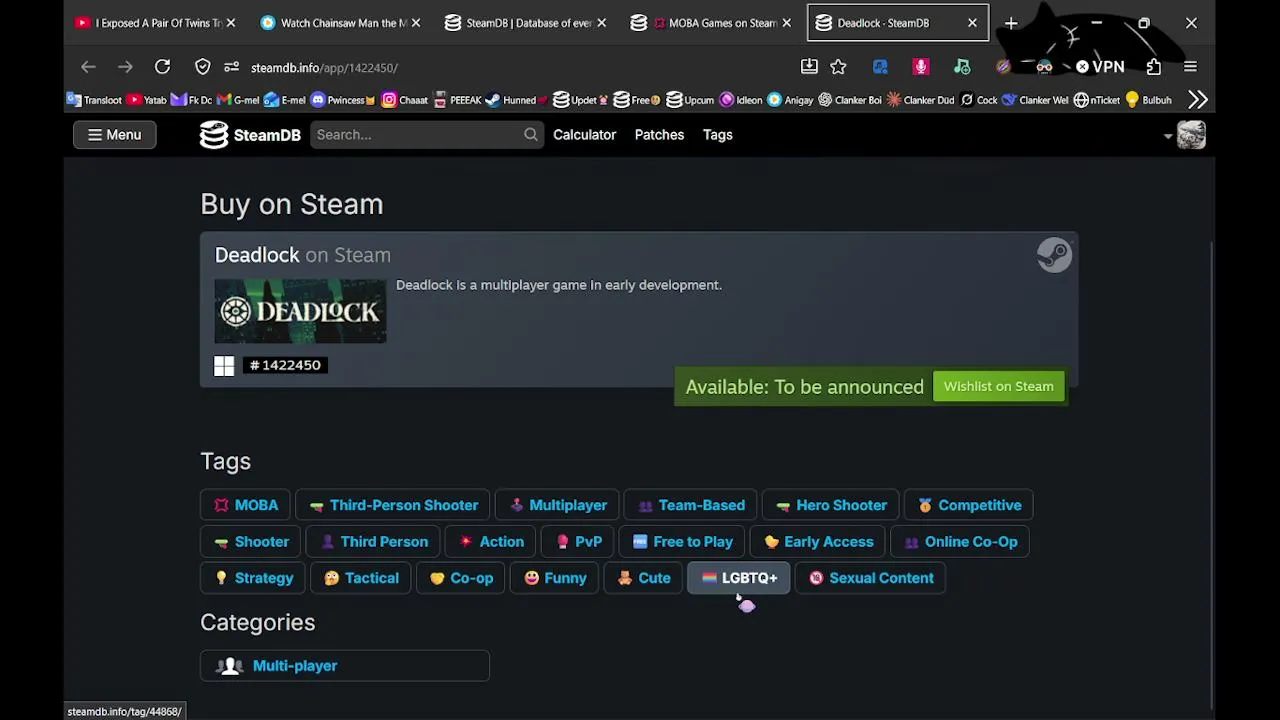
Task: Open the Tactical tag
Action: pyautogui.click(x=361, y=578)
